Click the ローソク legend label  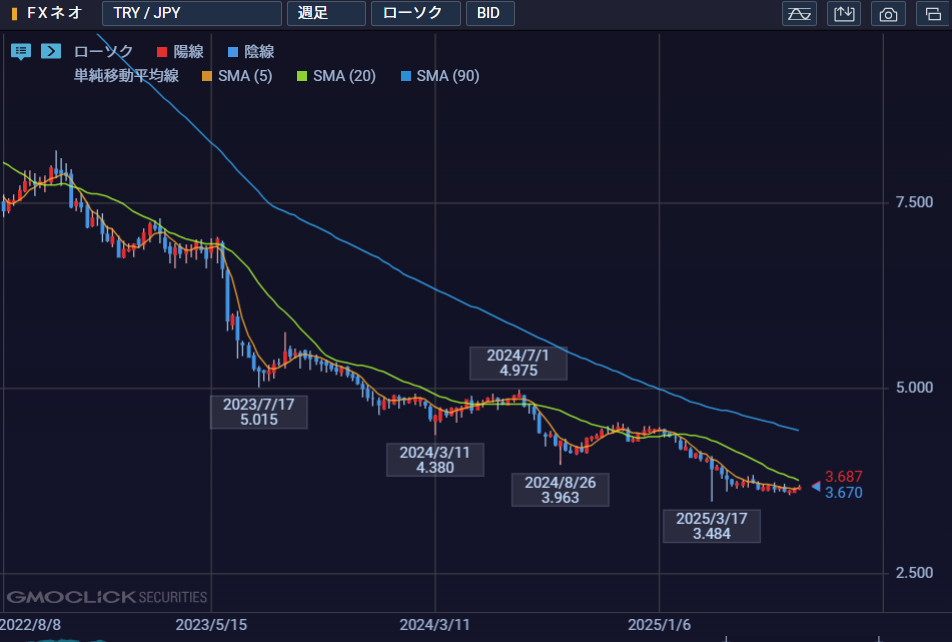(103, 52)
